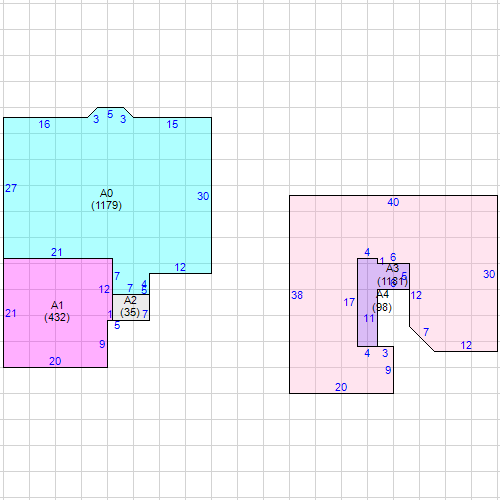The image size is (500, 500).
Task: Click the "5" between the two 3s
Action: point(110,114)
